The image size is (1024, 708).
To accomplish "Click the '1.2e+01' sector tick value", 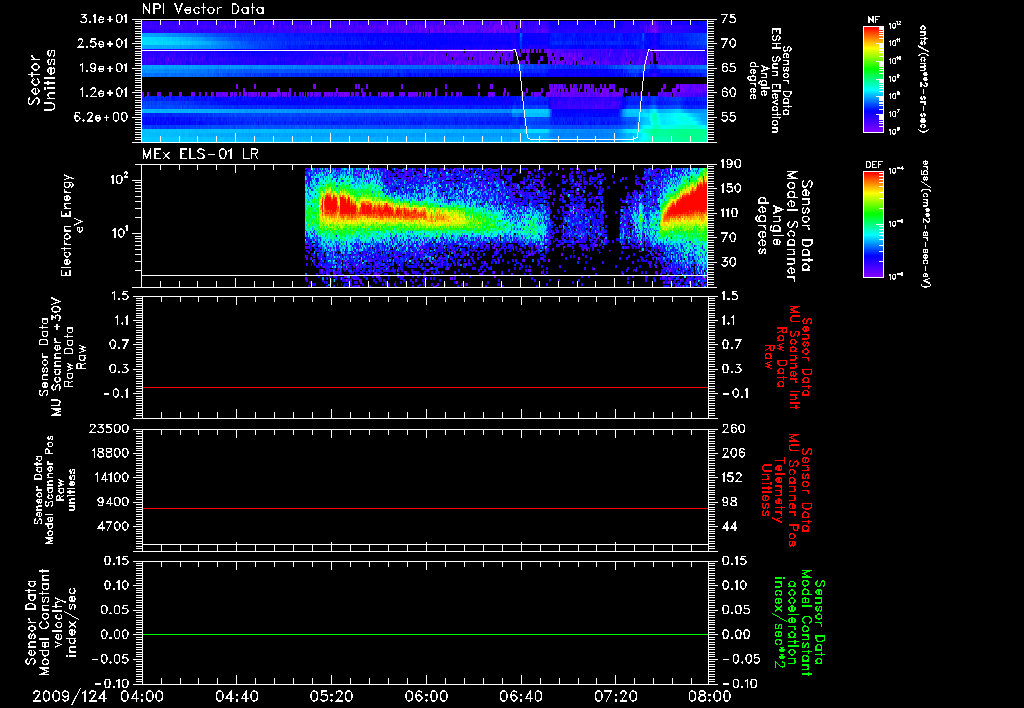I will pyautogui.click(x=104, y=93).
